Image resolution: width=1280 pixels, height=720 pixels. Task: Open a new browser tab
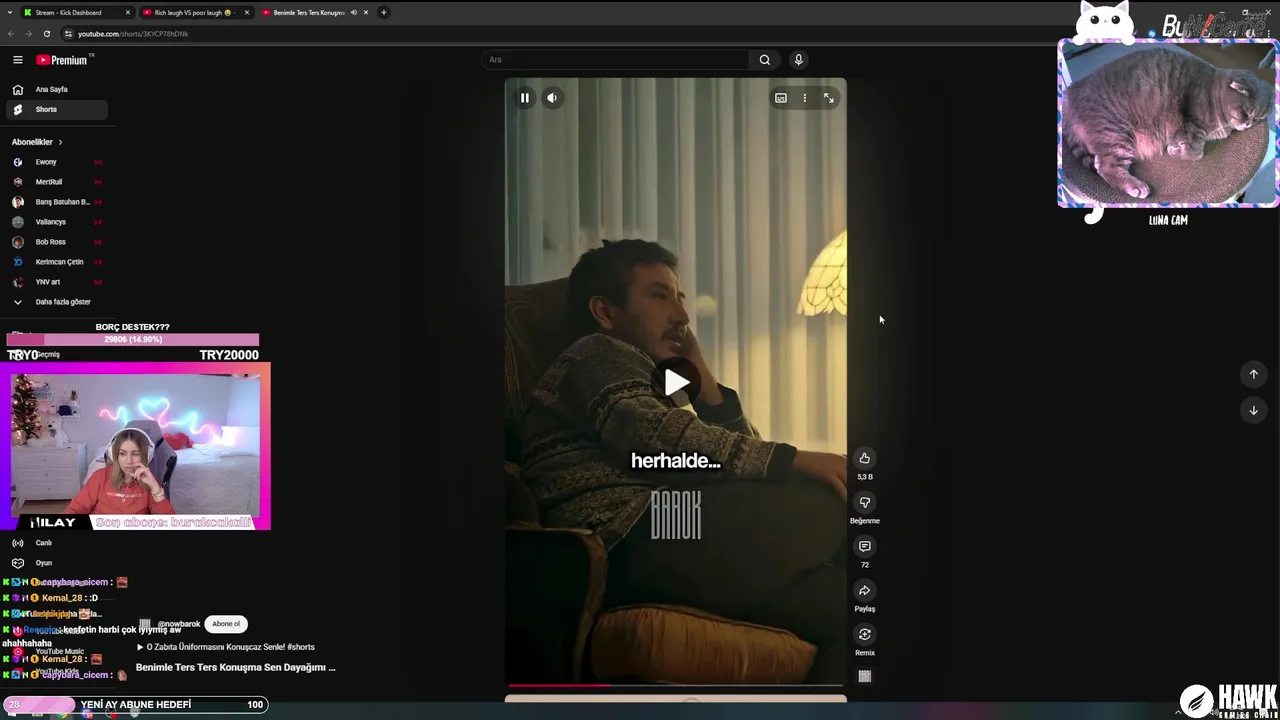384,13
